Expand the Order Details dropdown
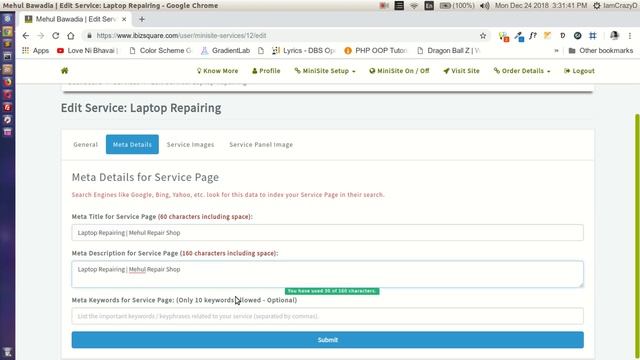Screen dimensions: 640x360 (x=522, y=71)
